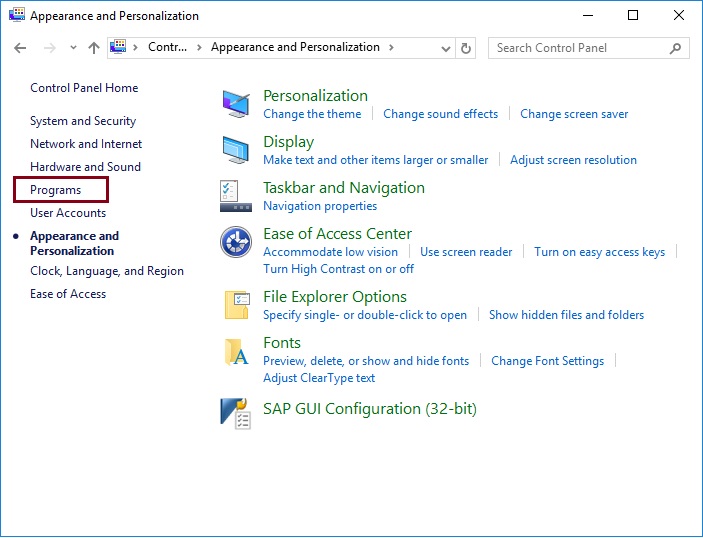Click the Fonts folder icon

click(236, 352)
